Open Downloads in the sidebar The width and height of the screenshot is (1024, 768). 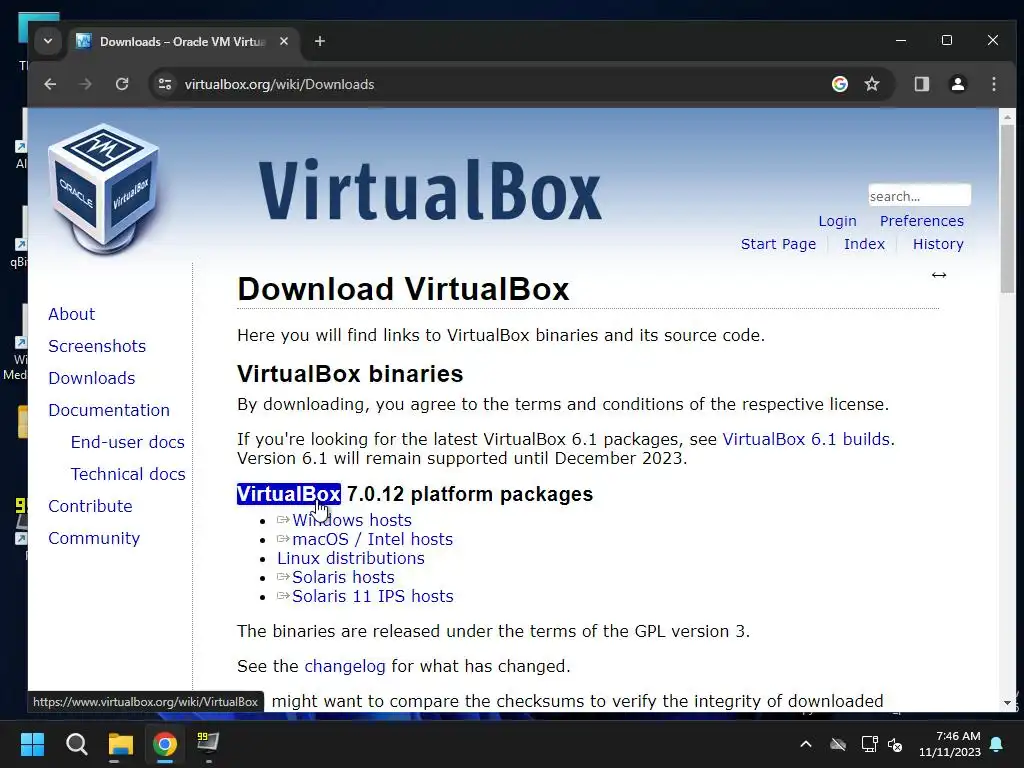point(91,378)
